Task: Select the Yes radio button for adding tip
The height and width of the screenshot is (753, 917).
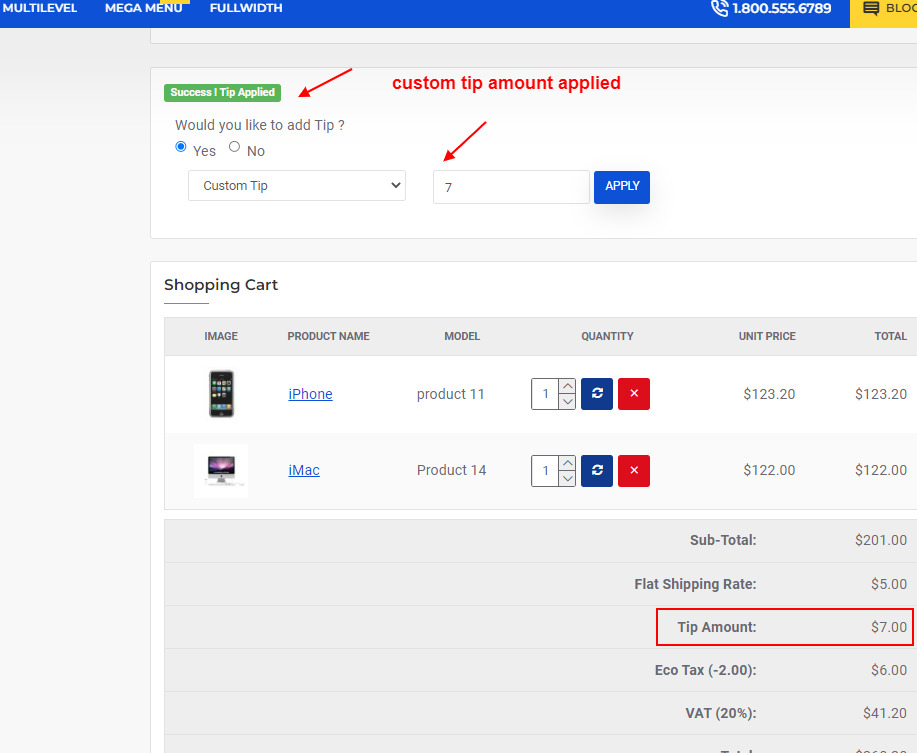Action: [x=181, y=146]
